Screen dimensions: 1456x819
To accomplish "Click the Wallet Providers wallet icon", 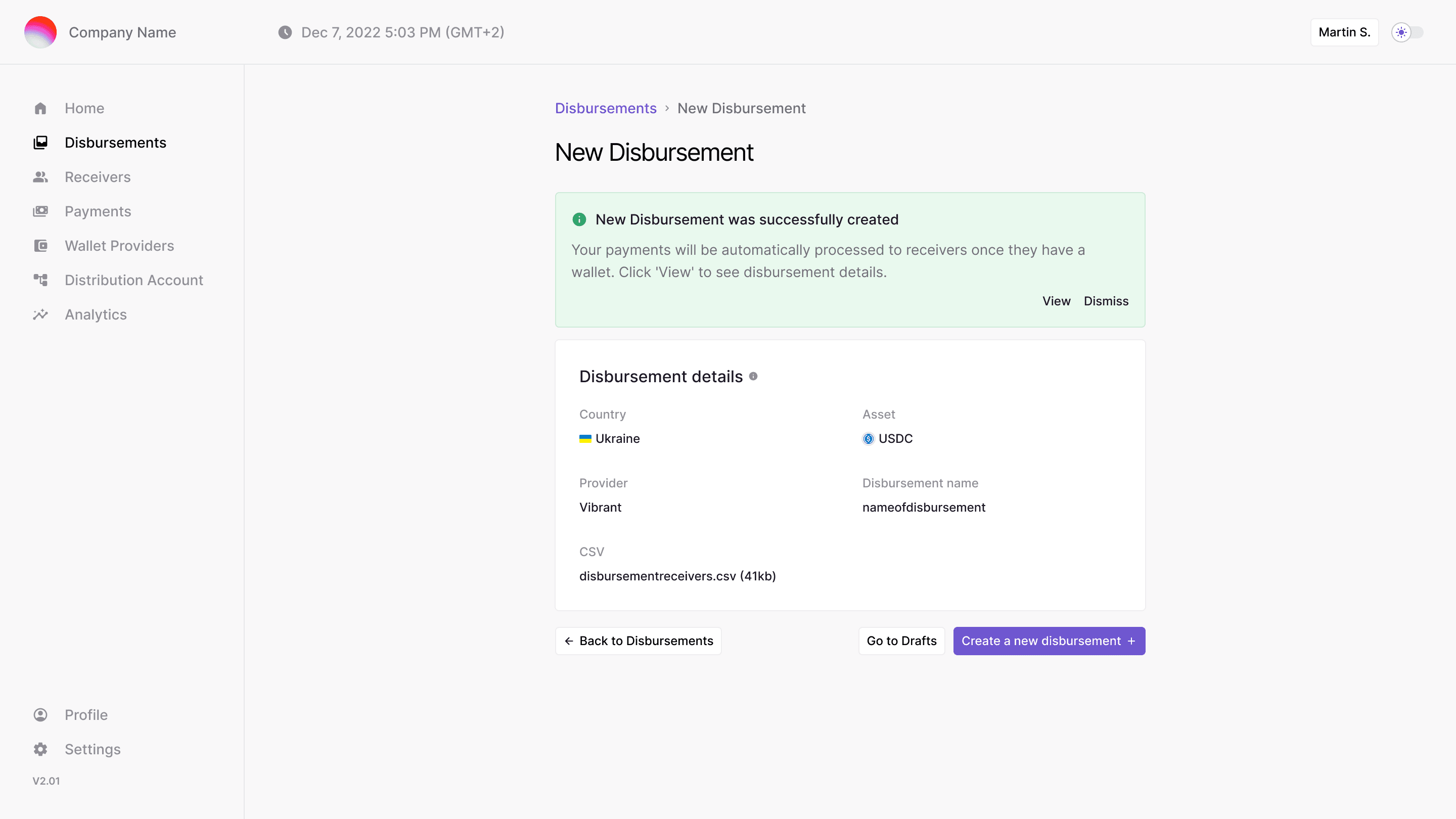I will 40,246.
